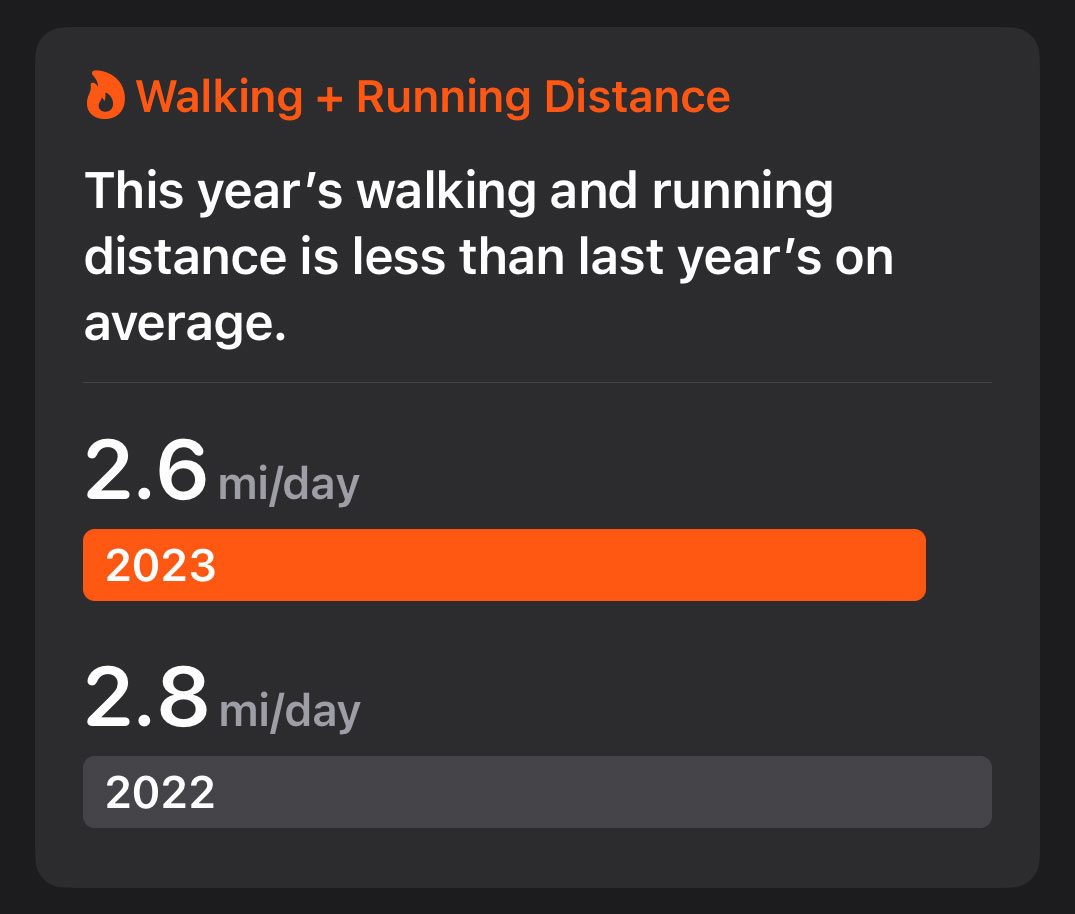Image resolution: width=1075 pixels, height=914 pixels.
Task: Select the 2.6 daily distance value
Action: coord(145,470)
